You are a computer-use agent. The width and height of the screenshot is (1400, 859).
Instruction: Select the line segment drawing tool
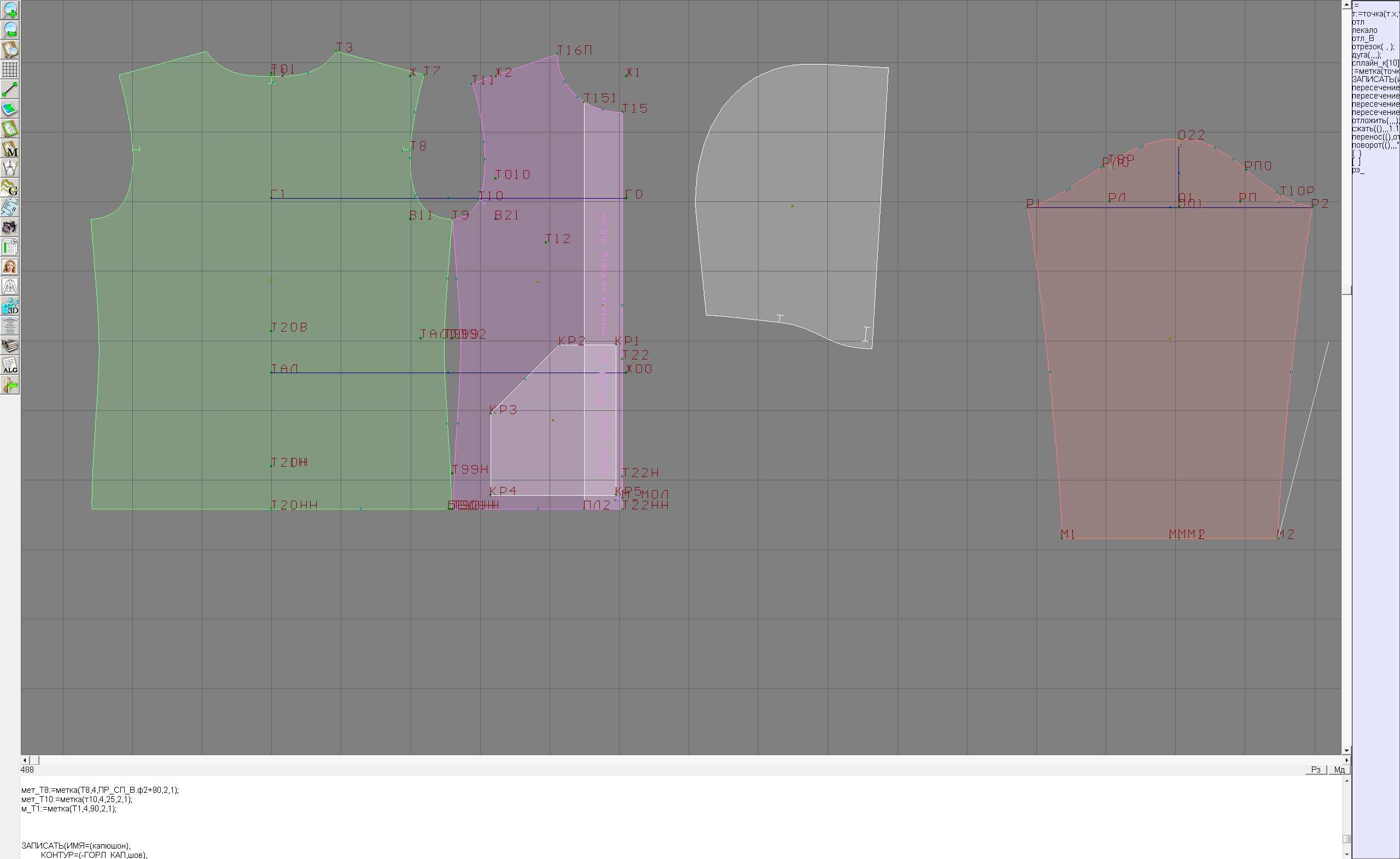(10, 89)
